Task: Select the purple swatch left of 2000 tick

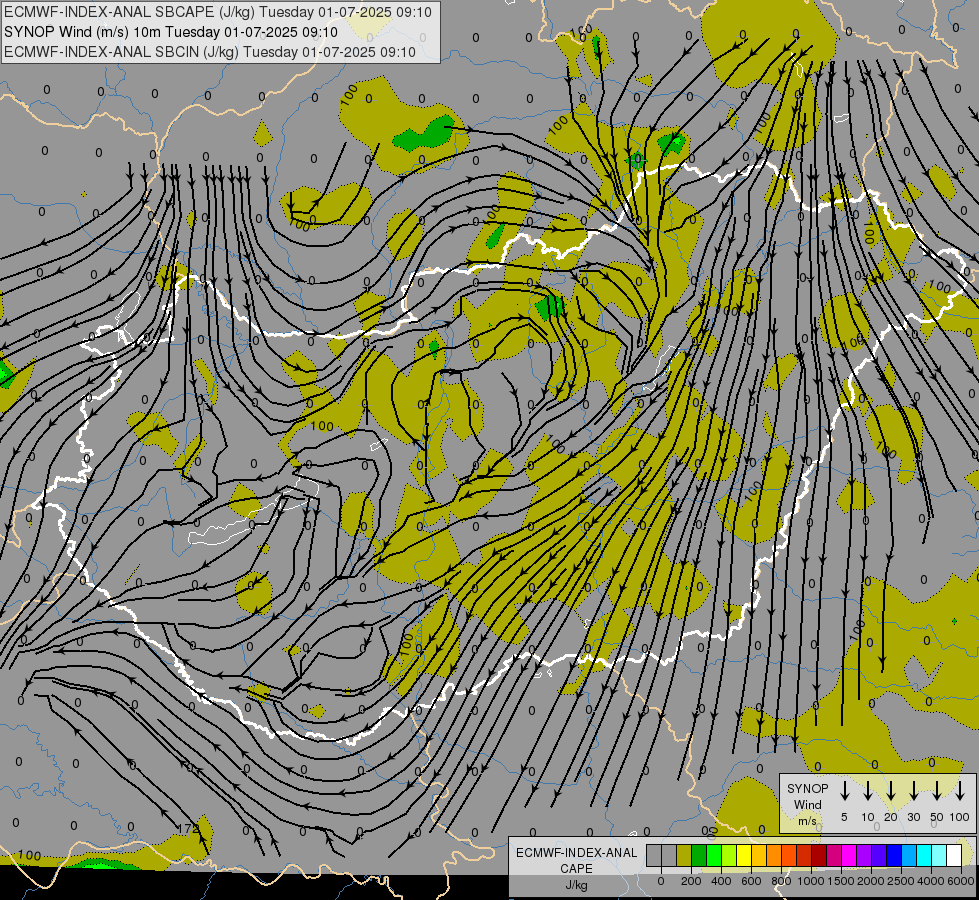Action: [864, 856]
